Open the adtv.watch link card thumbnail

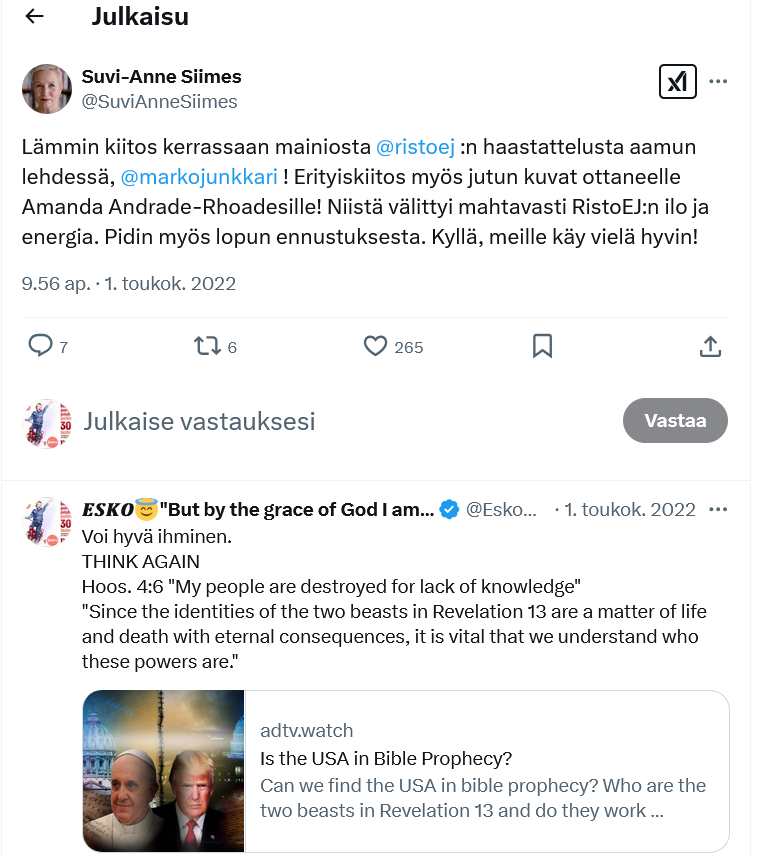coord(164,770)
